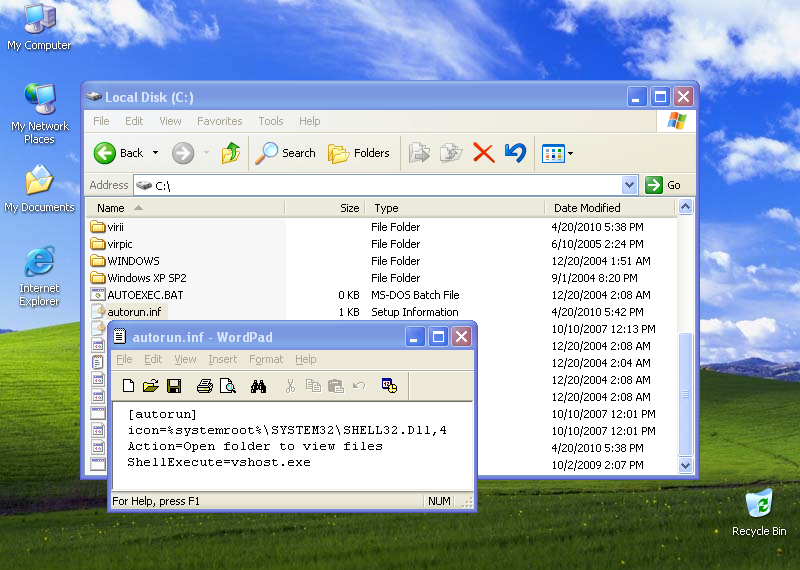Click the Go button beside the address bar
800x570 pixels.
(663, 185)
